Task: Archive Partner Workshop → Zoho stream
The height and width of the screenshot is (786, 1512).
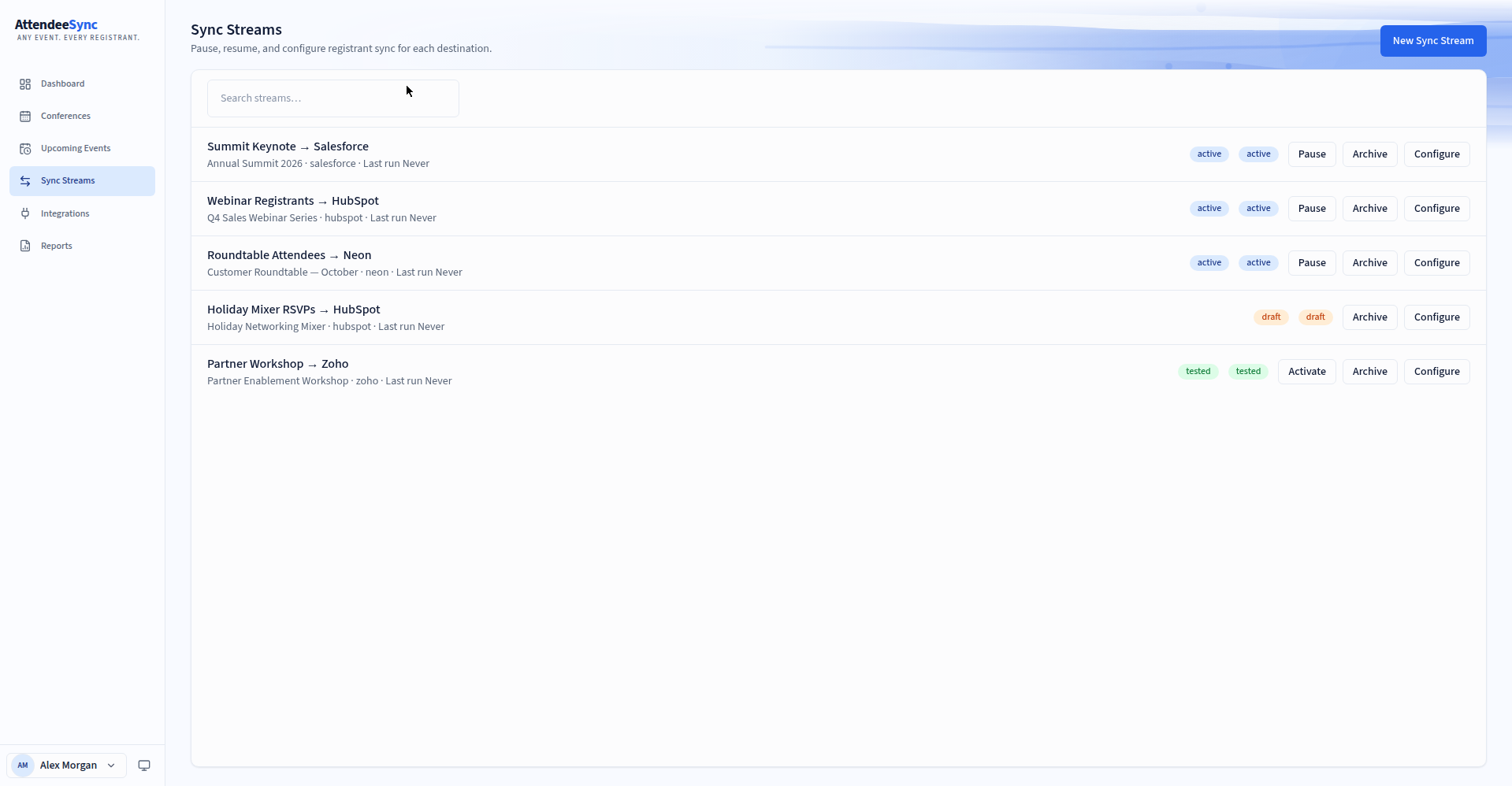Action: (1370, 372)
